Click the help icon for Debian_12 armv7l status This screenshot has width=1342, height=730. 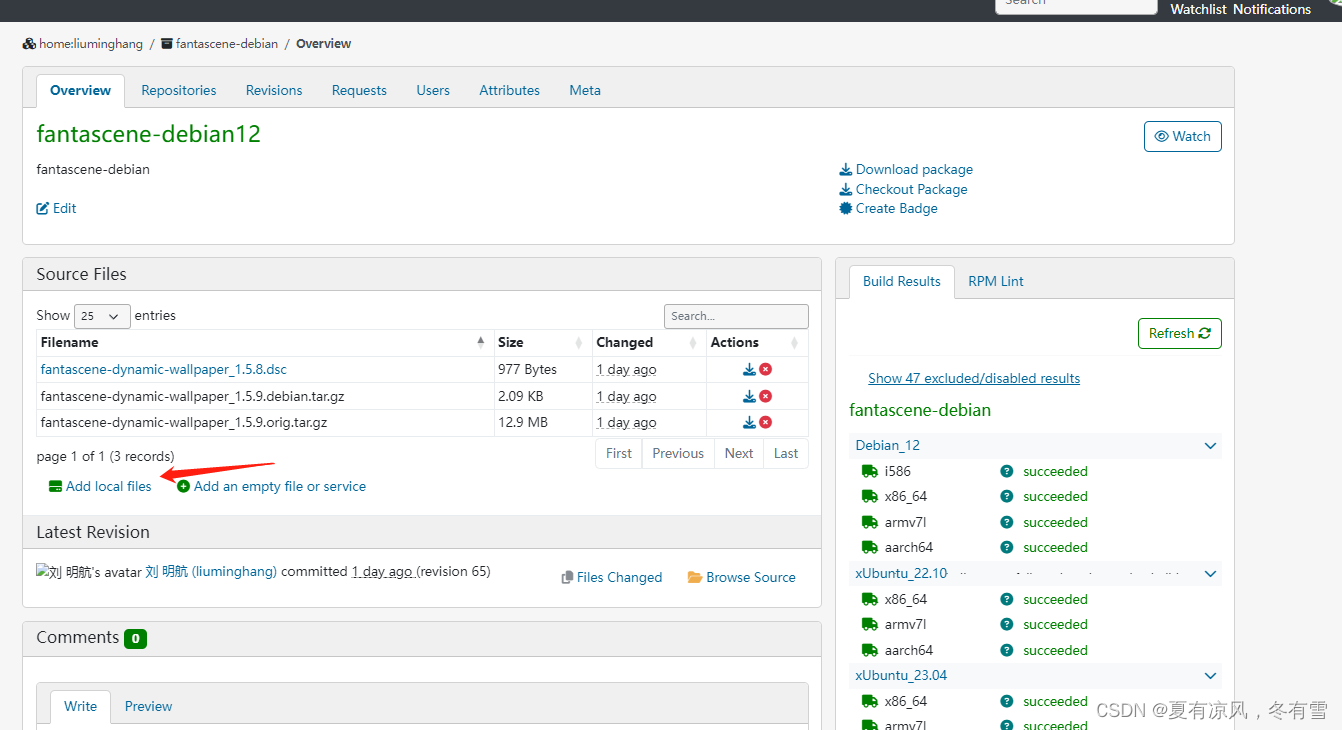[x=1006, y=522]
